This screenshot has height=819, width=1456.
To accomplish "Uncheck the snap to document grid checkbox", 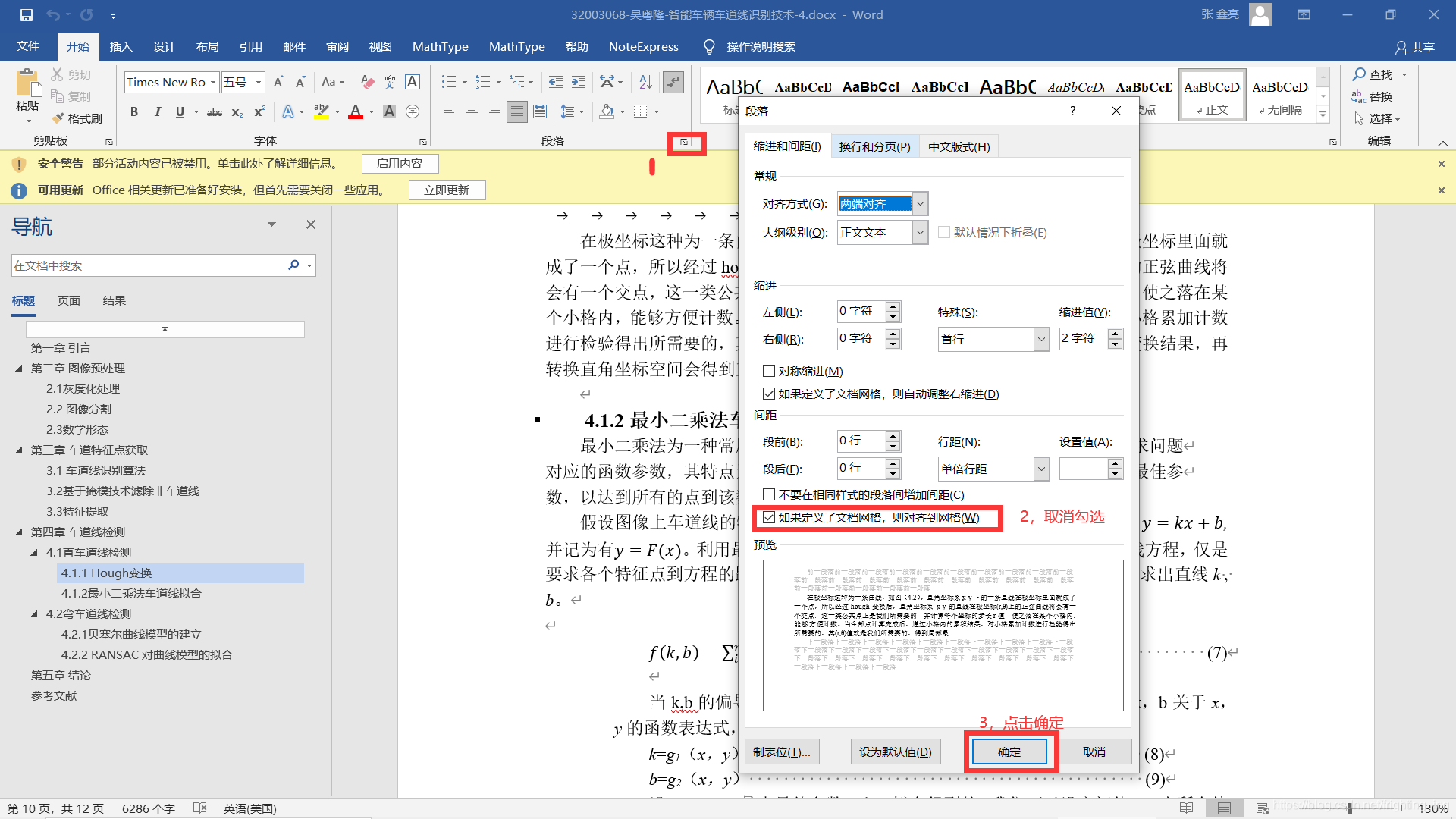I will click(769, 518).
